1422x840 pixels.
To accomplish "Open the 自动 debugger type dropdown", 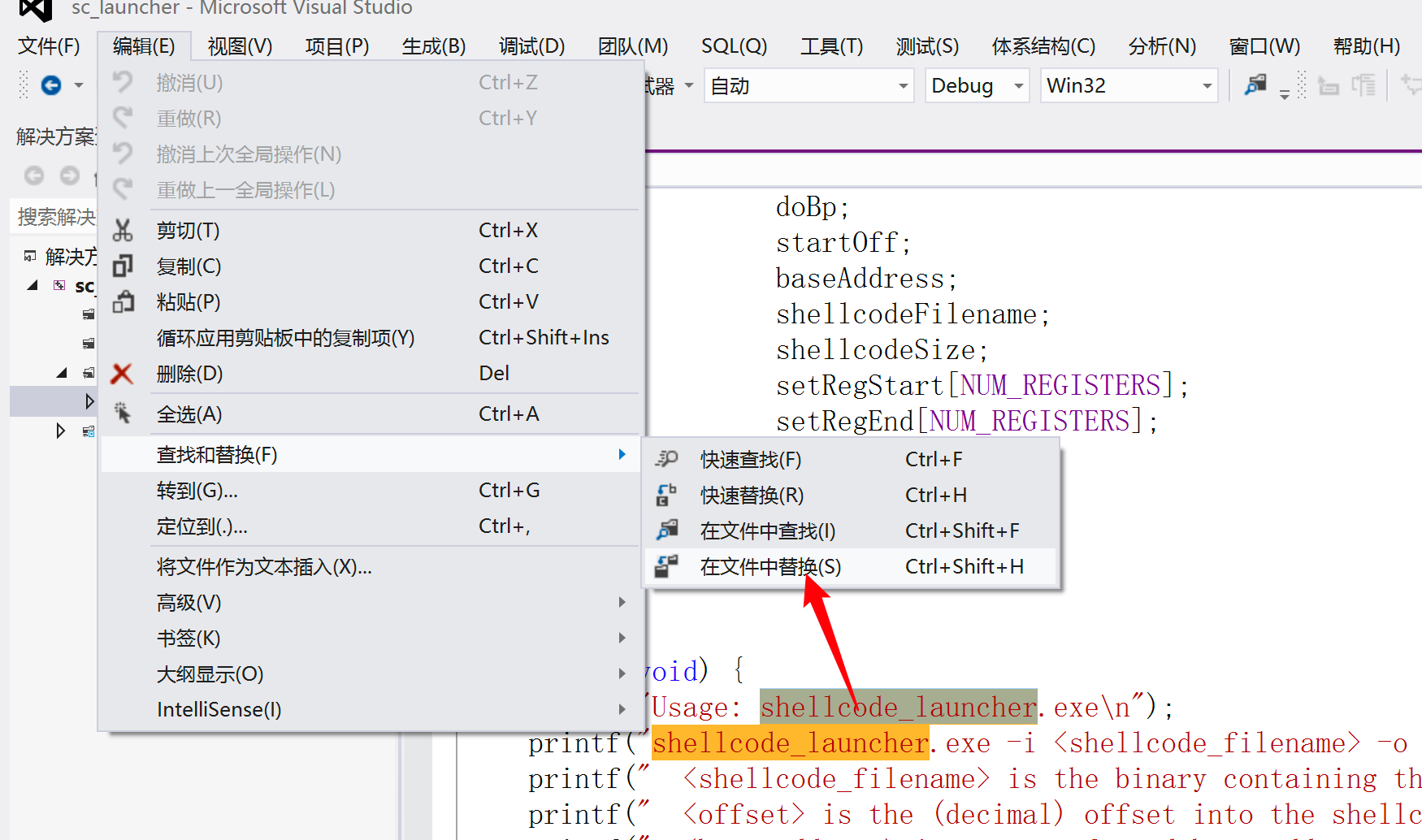I will (x=809, y=85).
